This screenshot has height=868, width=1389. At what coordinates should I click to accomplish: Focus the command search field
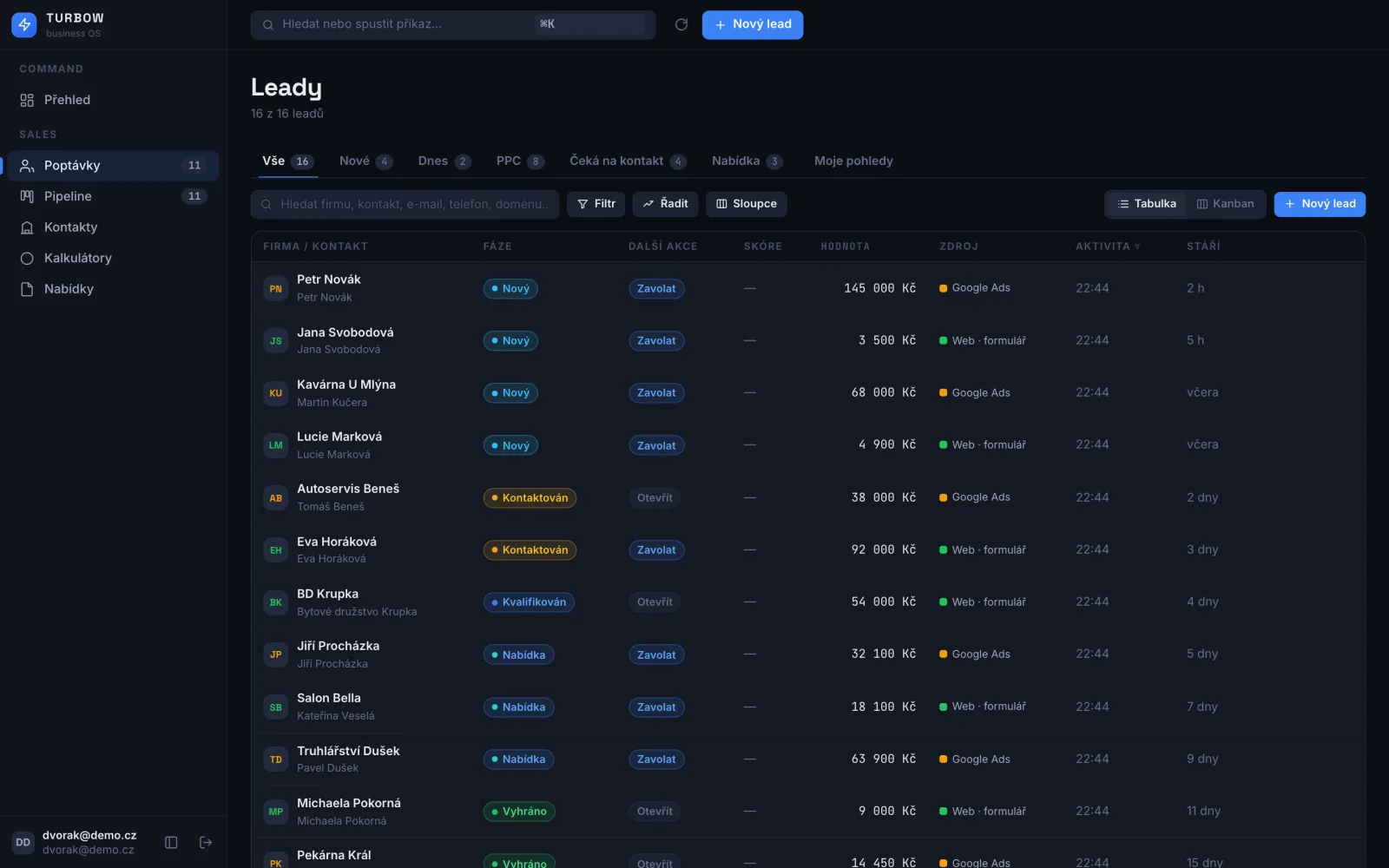click(x=453, y=24)
